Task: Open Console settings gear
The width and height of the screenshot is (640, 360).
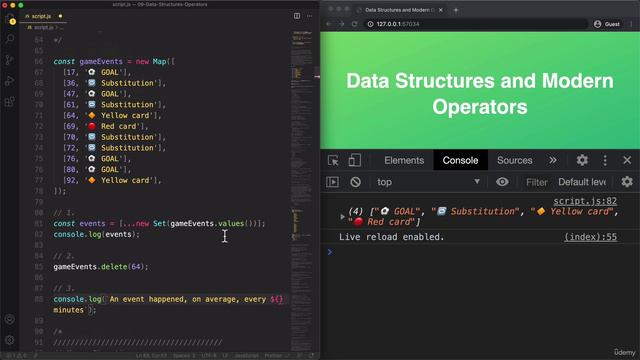Action: point(627,182)
